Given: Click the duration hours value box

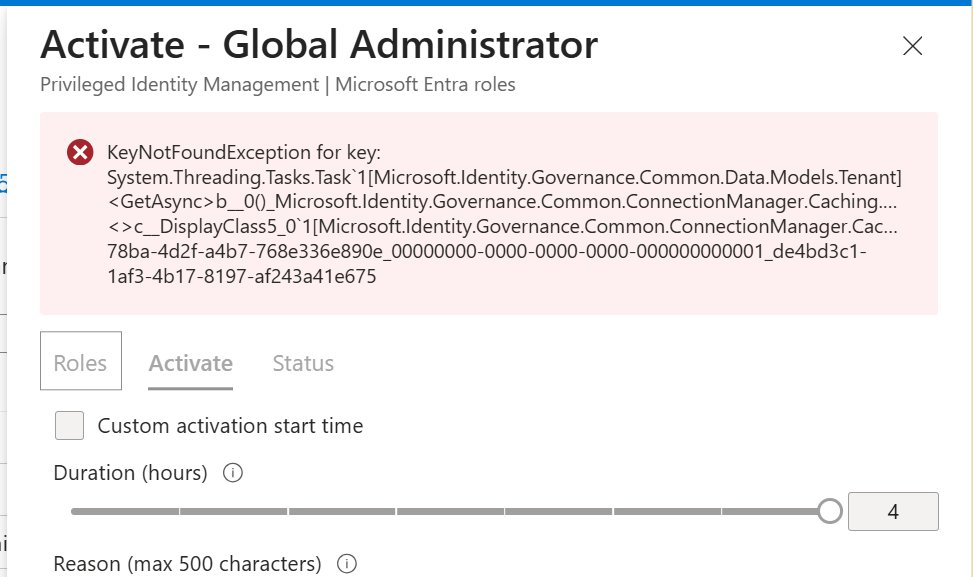Looking at the screenshot, I should [x=893, y=512].
